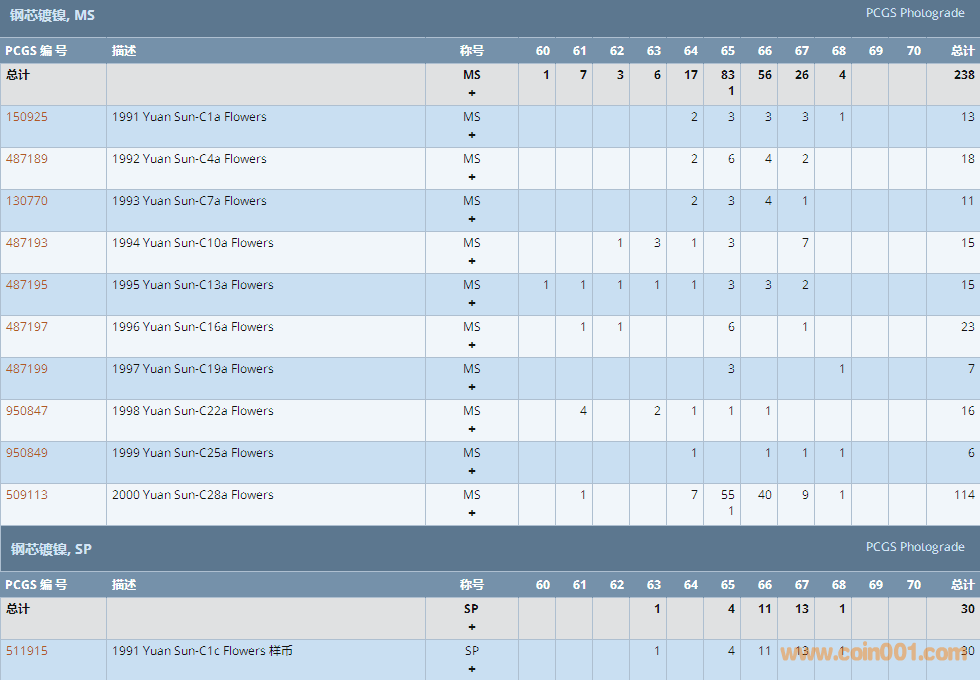Open PCGS number 150925 link
980x680 pixels.
click(x=27, y=117)
